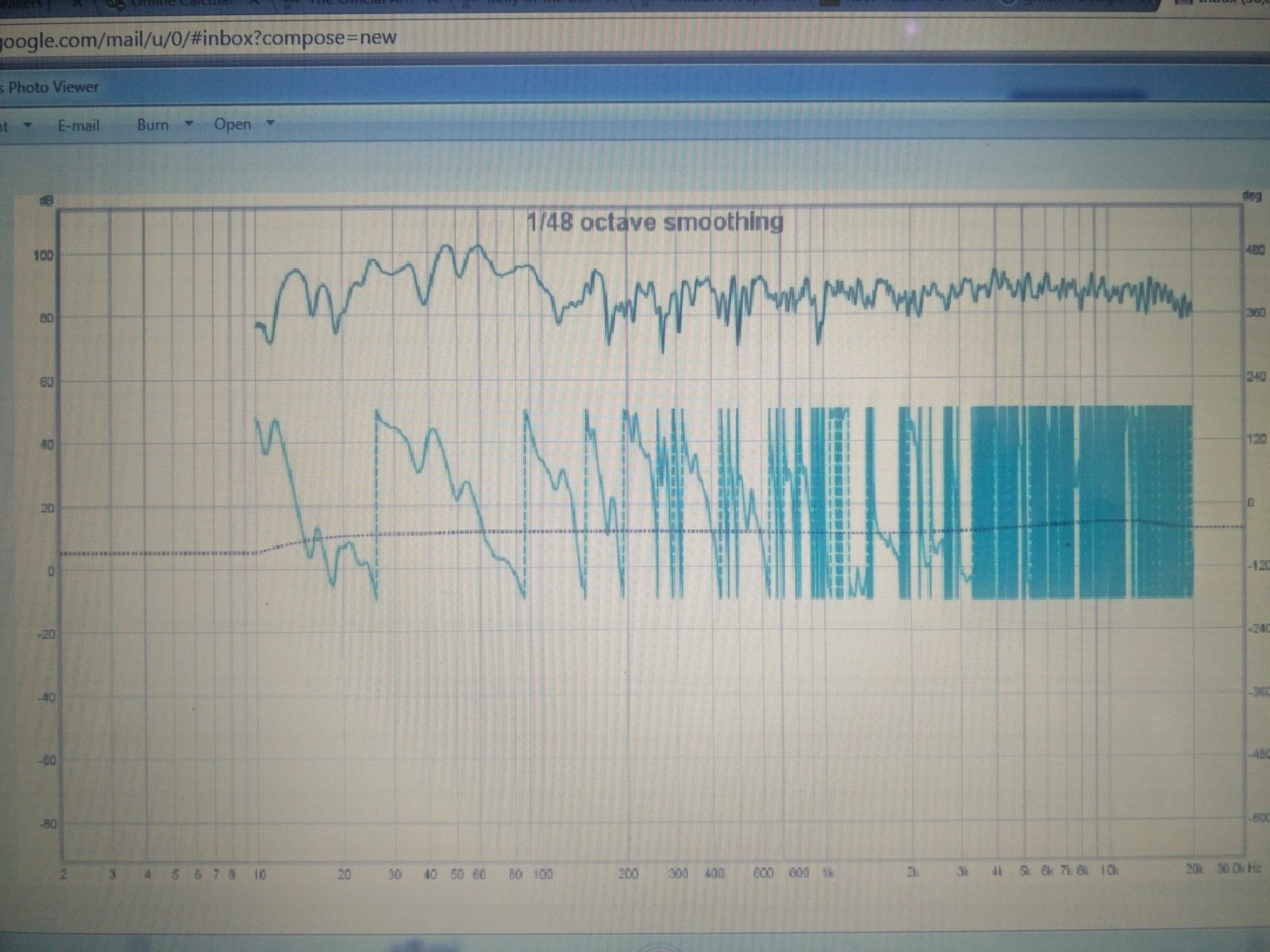
Task: Click the response curve peak near 60 Hz
Action: click(x=477, y=248)
